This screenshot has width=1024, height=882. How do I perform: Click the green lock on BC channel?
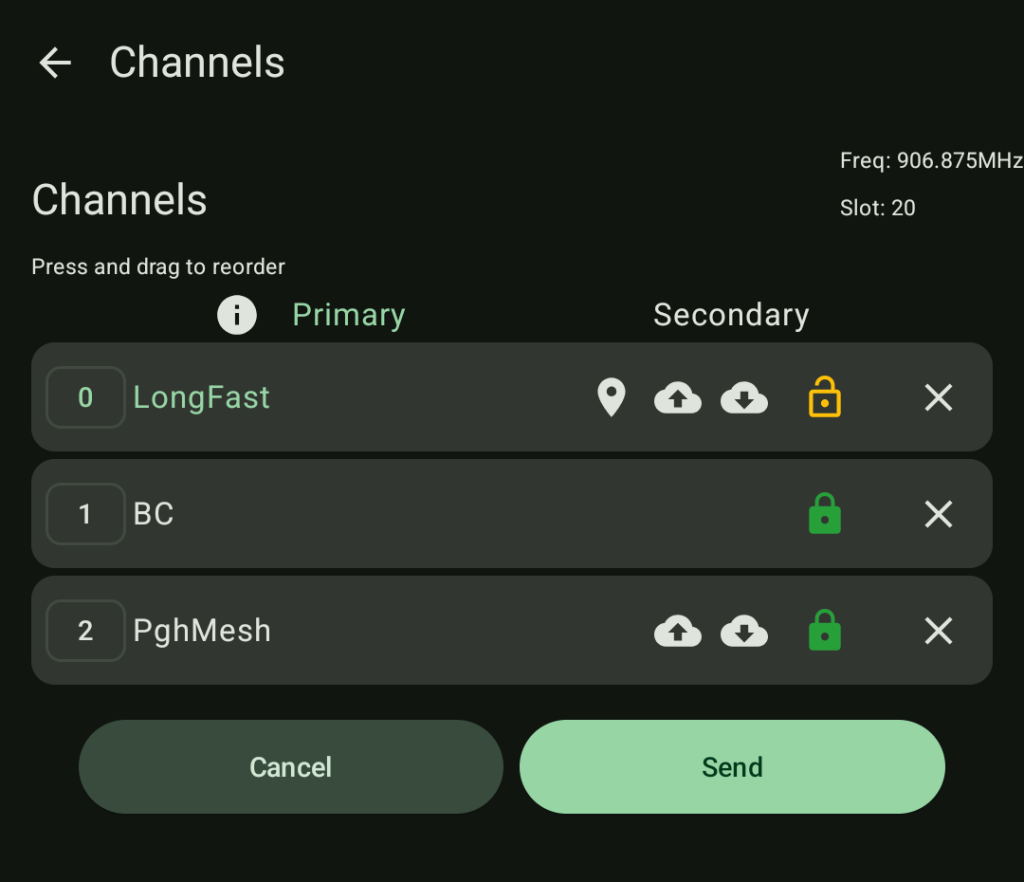pos(824,514)
